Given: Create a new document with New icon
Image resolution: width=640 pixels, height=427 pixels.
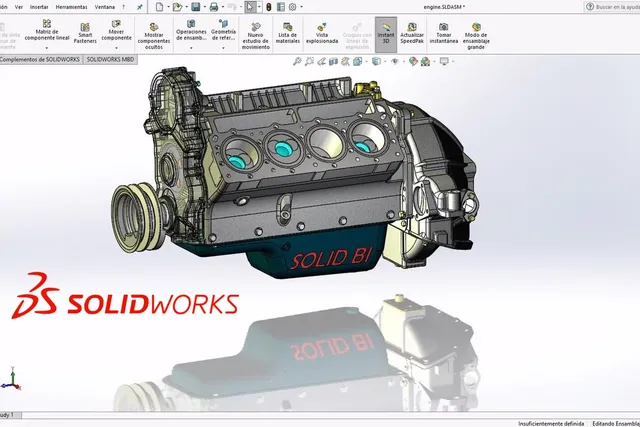Looking at the screenshot, I should [x=160, y=7].
